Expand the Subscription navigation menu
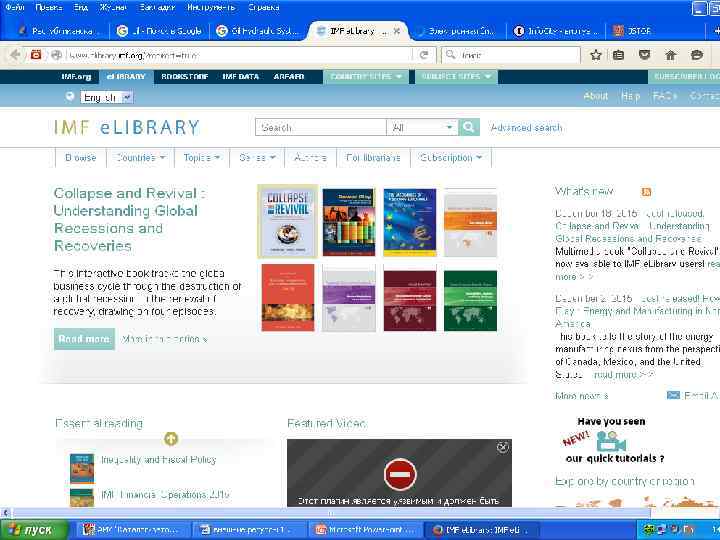This screenshot has height=540, width=720. coord(451,158)
